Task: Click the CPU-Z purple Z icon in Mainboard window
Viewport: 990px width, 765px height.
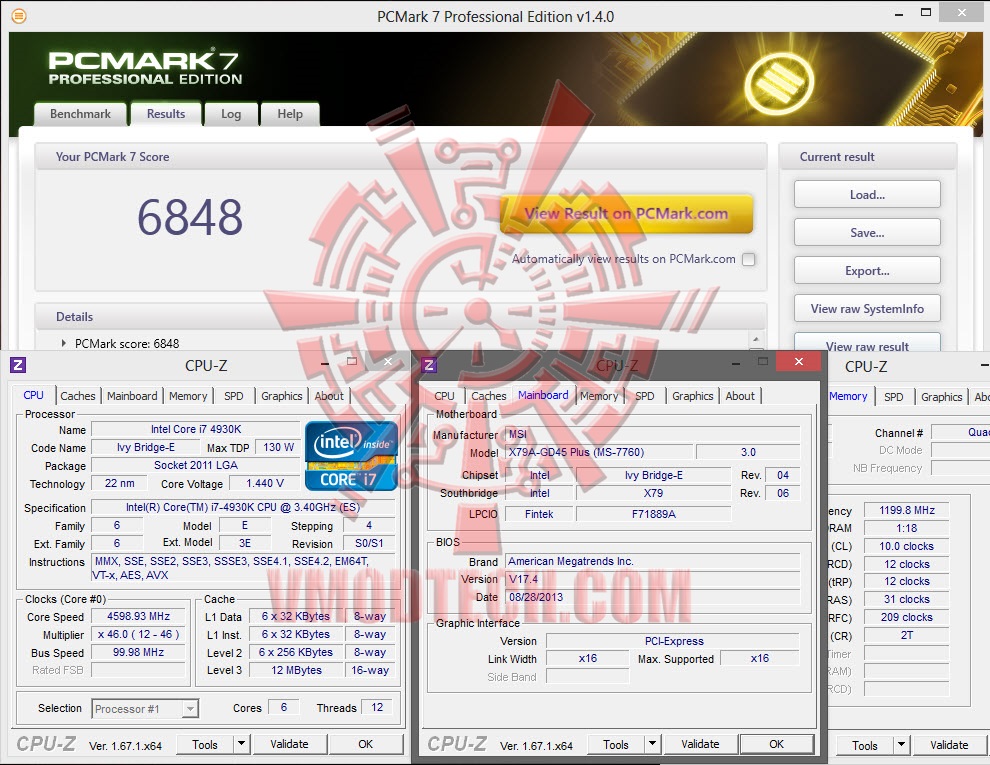Action: tap(429, 364)
